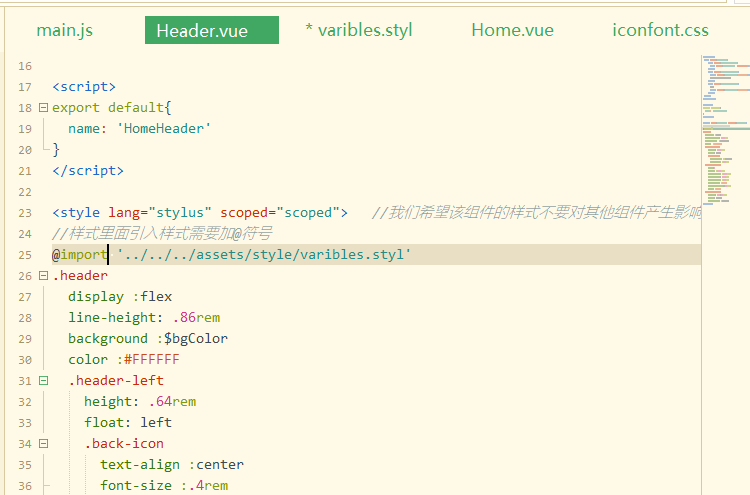This screenshot has width=750, height=495.
Task: Open the iconfont.css tab
Action: point(660,30)
